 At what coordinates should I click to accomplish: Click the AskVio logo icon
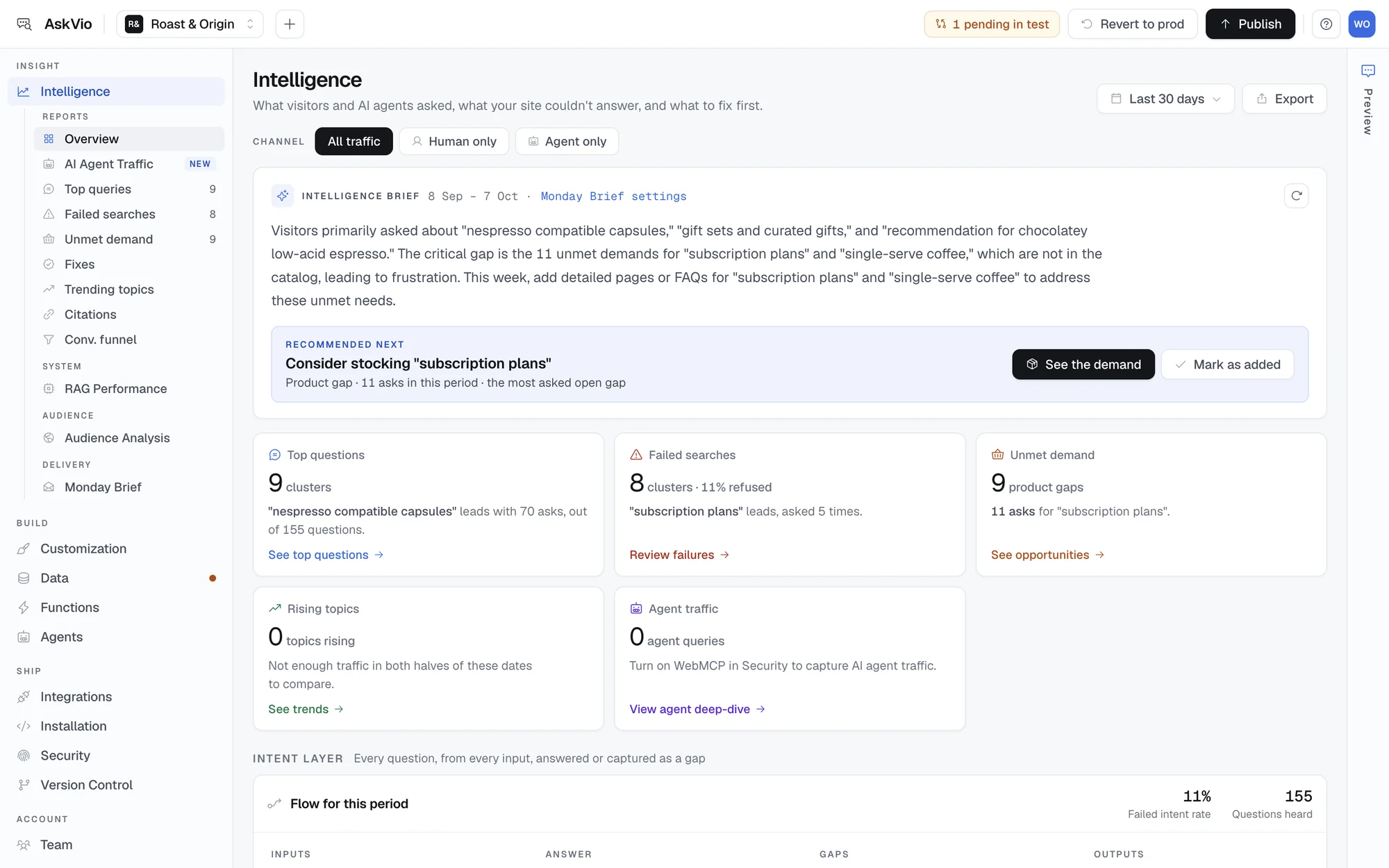pyautogui.click(x=24, y=24)
